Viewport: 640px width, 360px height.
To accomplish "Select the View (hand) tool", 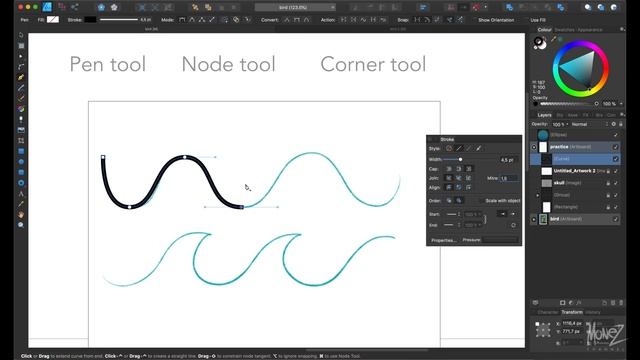I will coord(21,215).
